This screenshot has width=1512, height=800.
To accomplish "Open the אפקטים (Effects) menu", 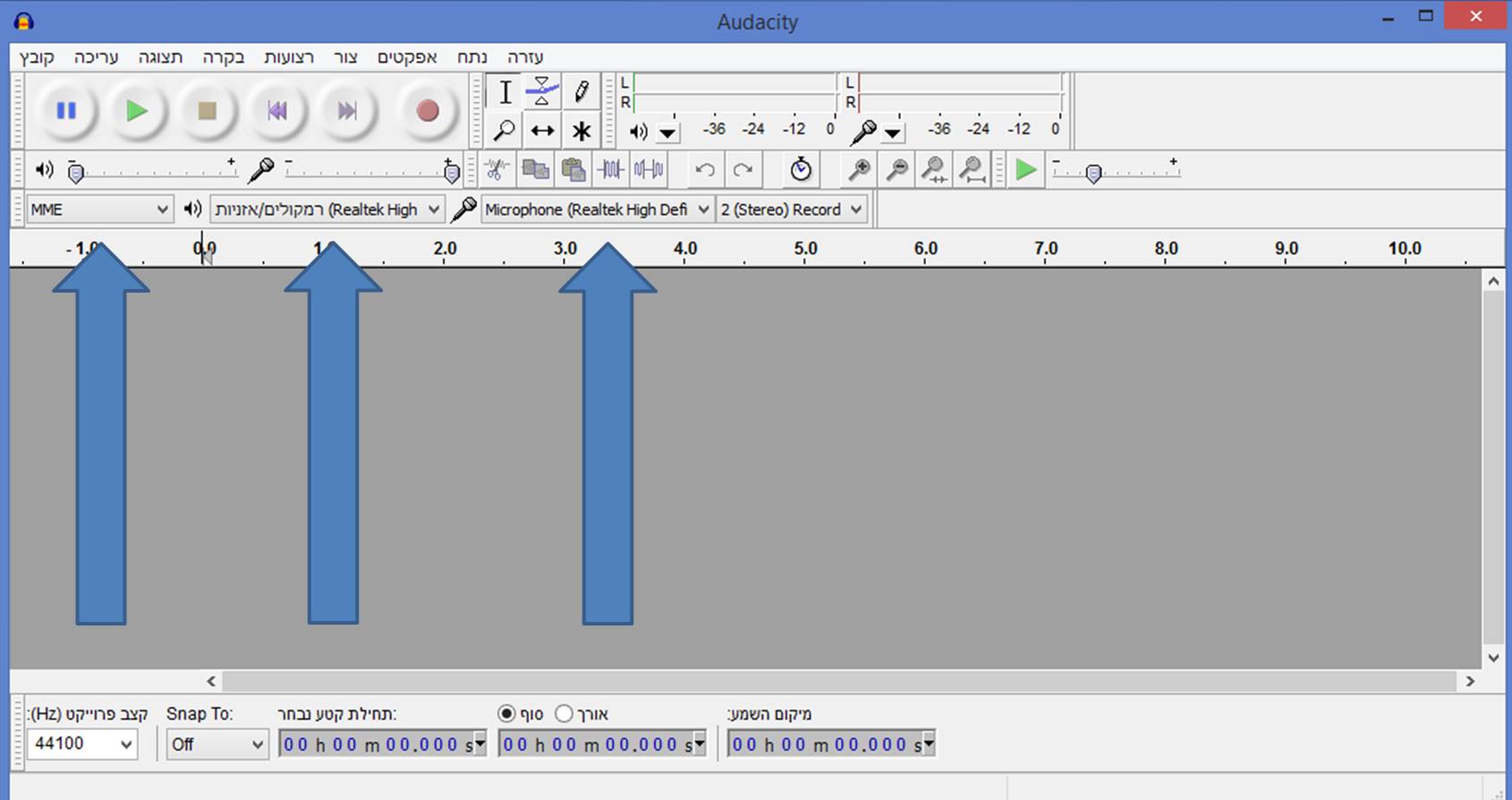I will 407,57.
